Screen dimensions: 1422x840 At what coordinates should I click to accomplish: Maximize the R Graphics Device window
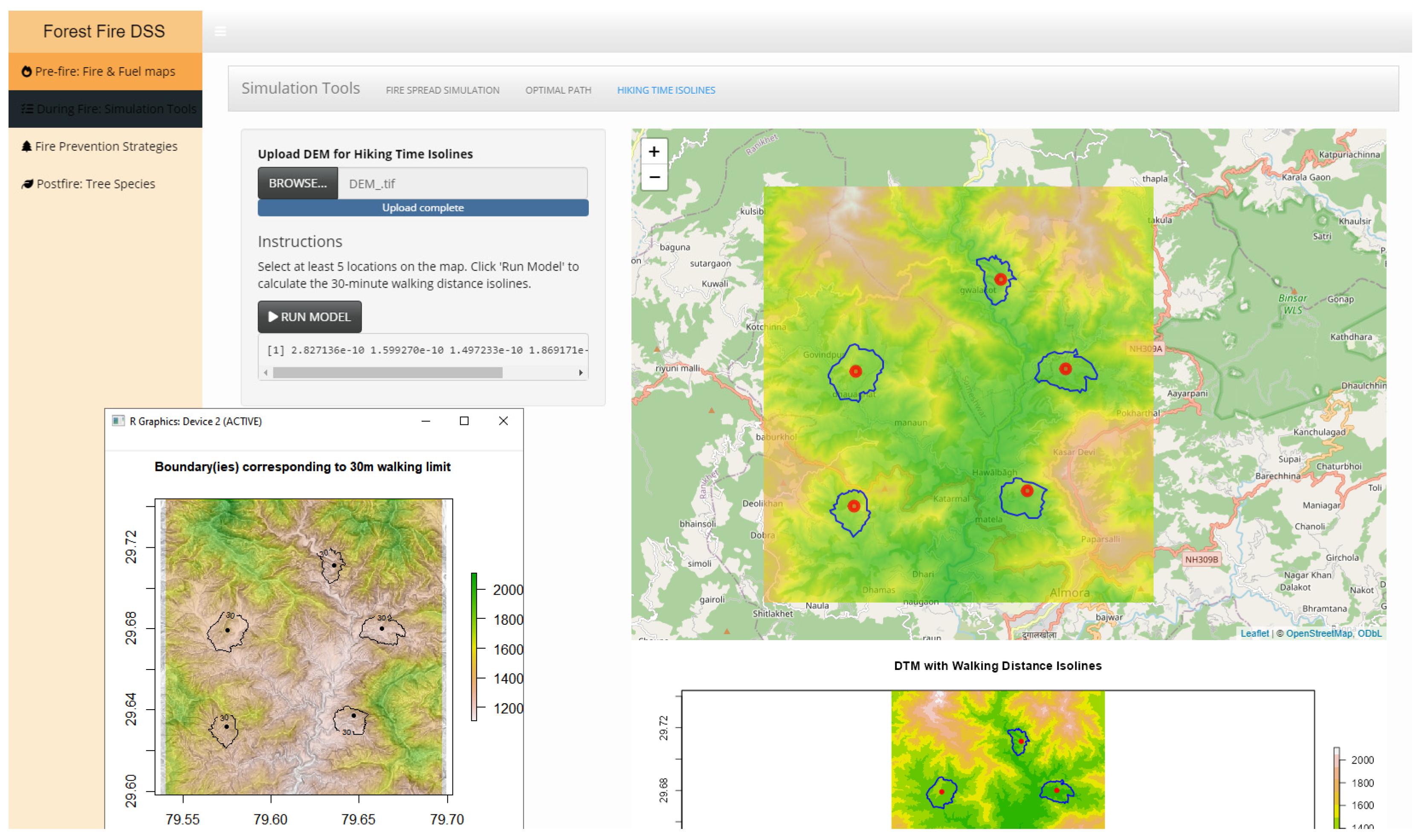[464, 421]
